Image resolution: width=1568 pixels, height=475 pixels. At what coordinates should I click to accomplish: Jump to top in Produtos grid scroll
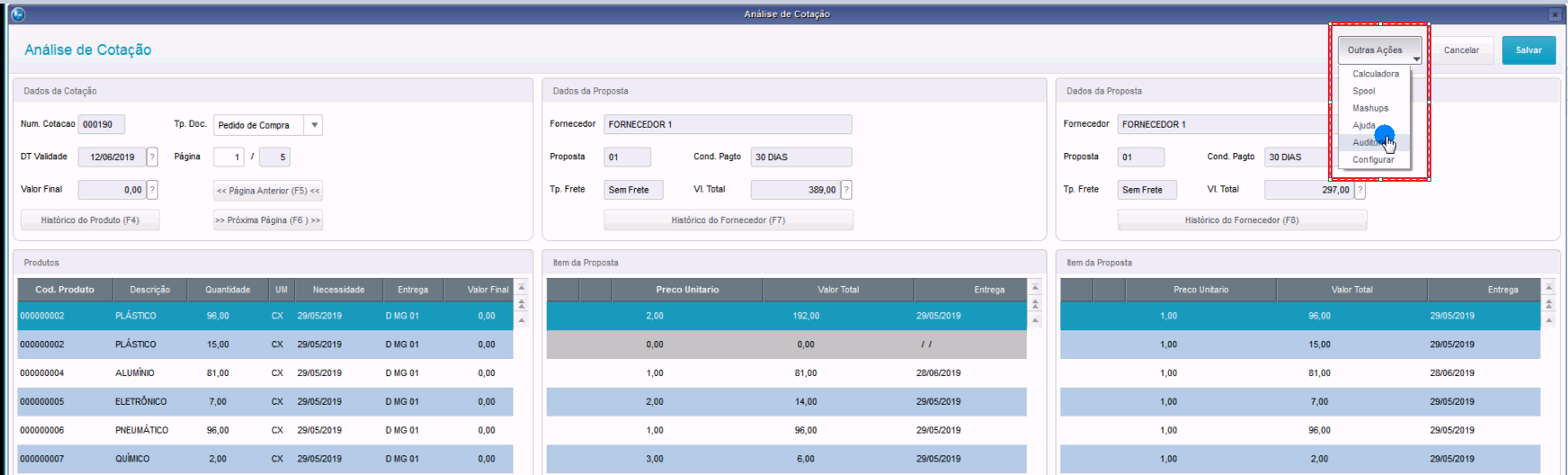(x=521, y=288)
